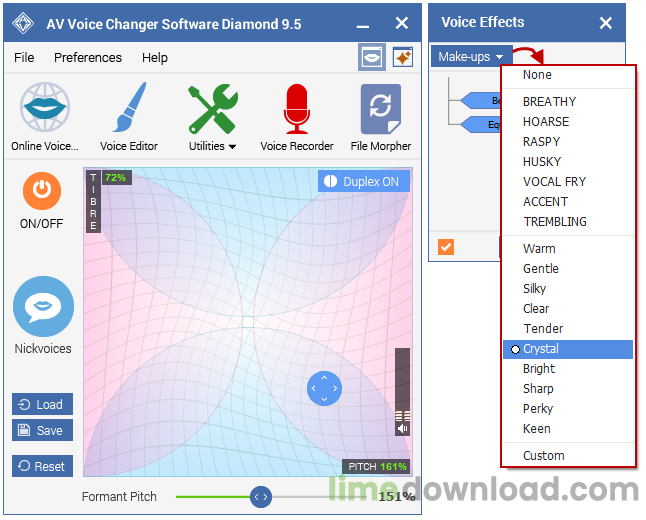Click the diamond application logo icon
This screenshot has height=520, width=646.
tap(23, 23)
